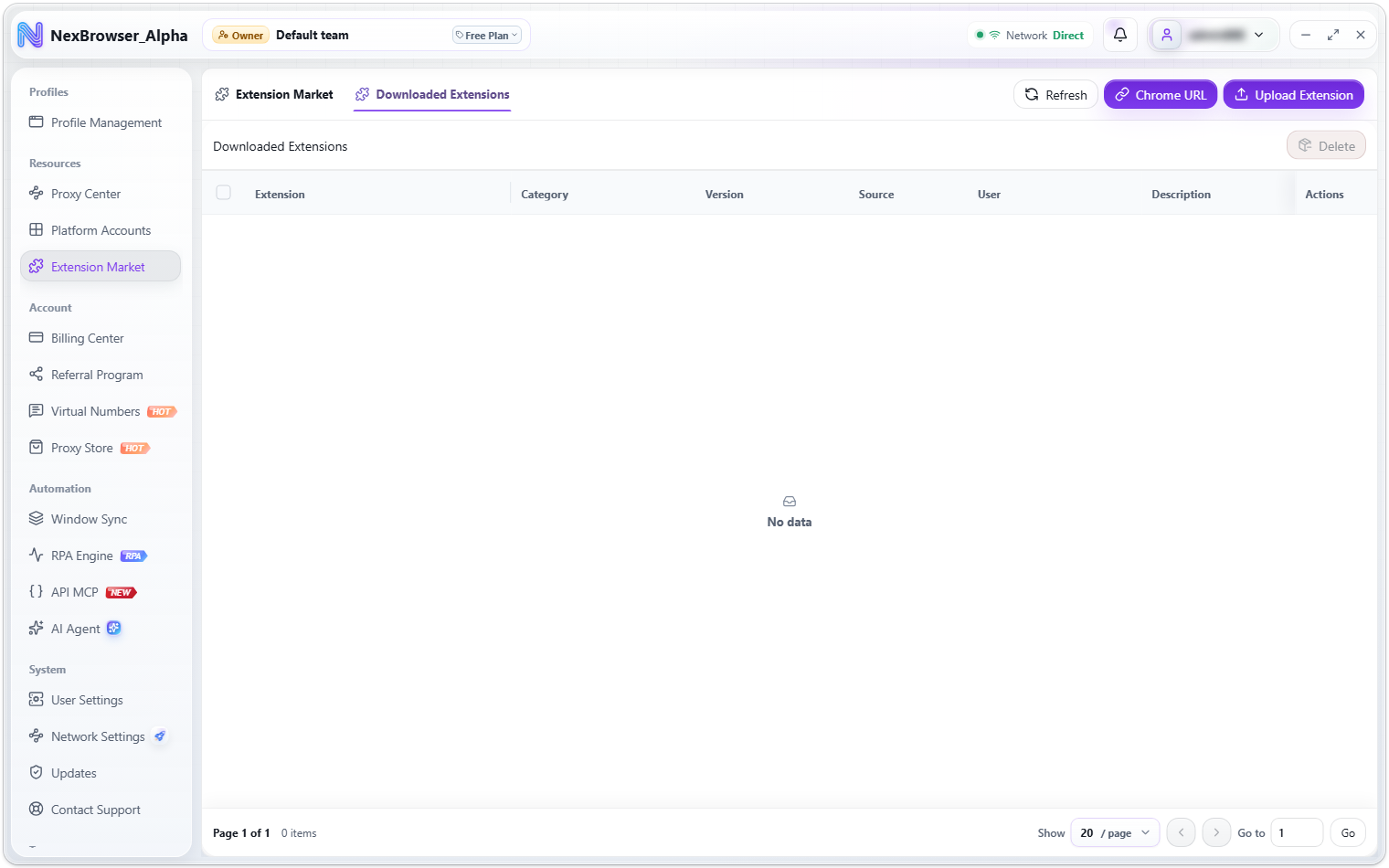Focus the Go to page number field
1389x868 pixels.
click(x=1297, y=832)
